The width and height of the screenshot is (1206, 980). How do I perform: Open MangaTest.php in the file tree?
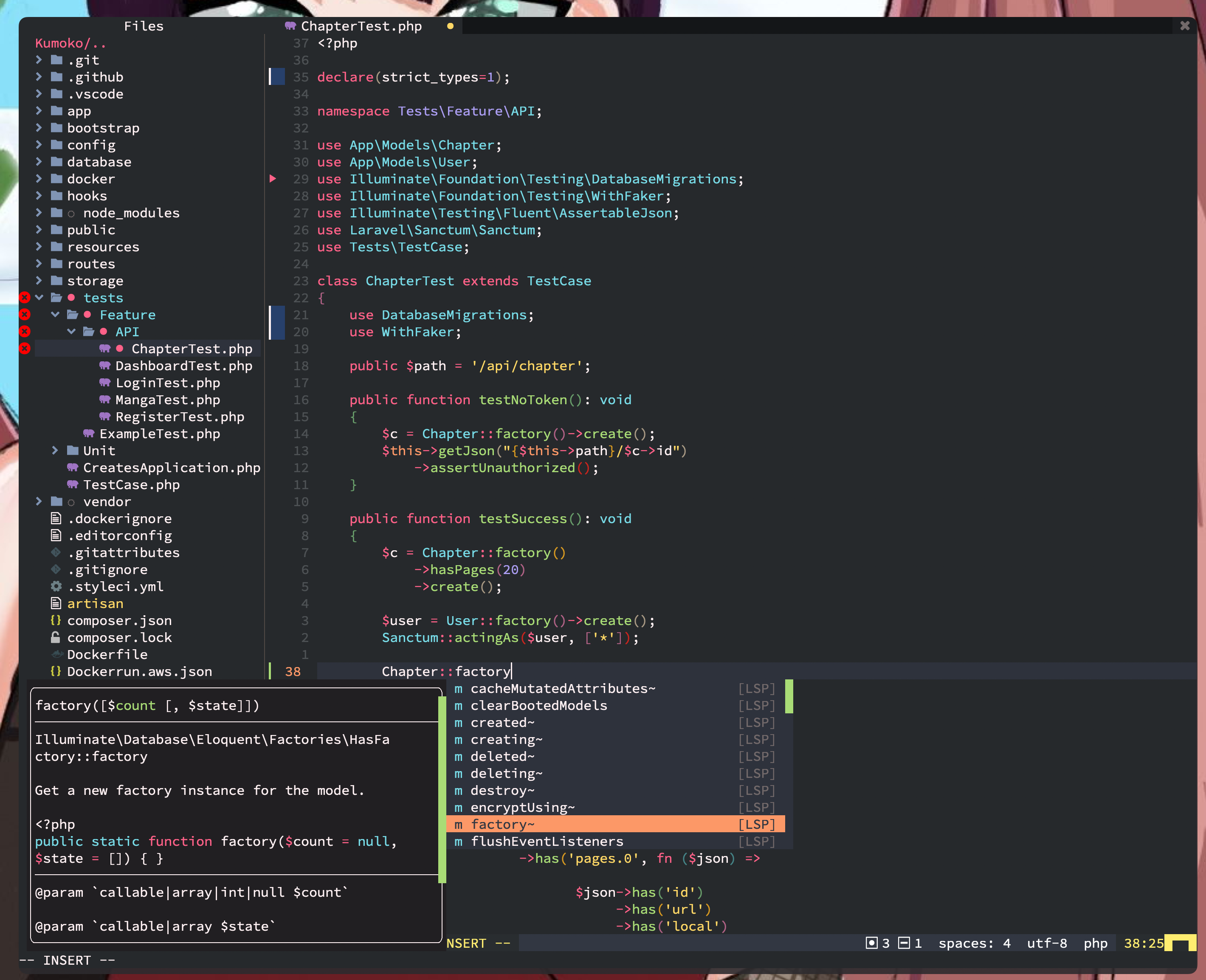[x=168, y=400]
